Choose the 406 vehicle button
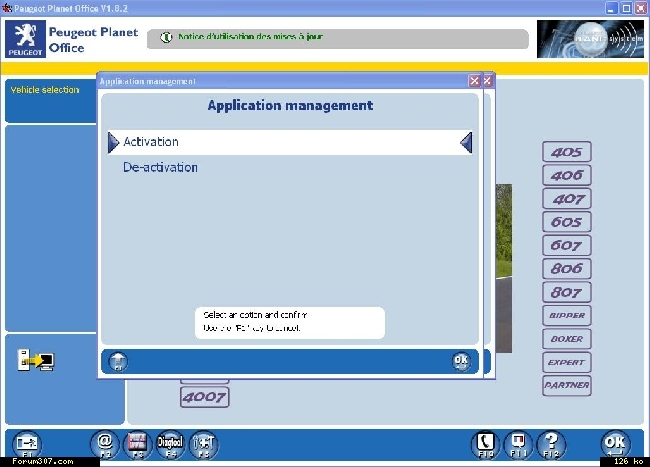650x467 pixels. click(x=567, y=175)
